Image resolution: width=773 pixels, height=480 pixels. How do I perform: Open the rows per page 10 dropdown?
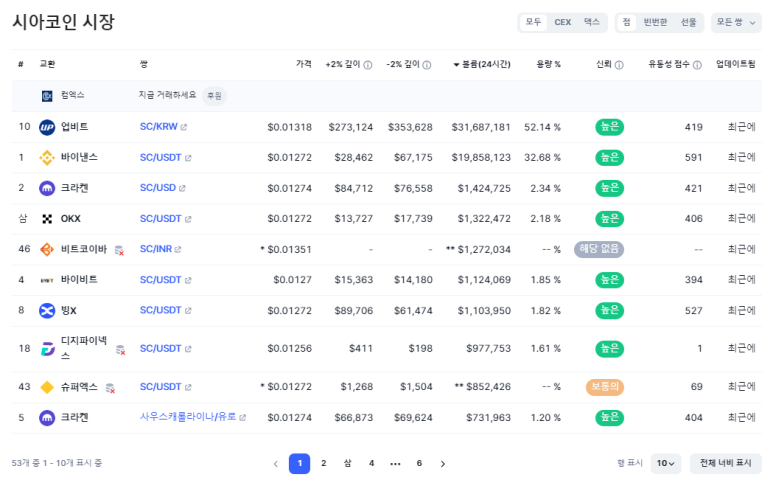666,463
